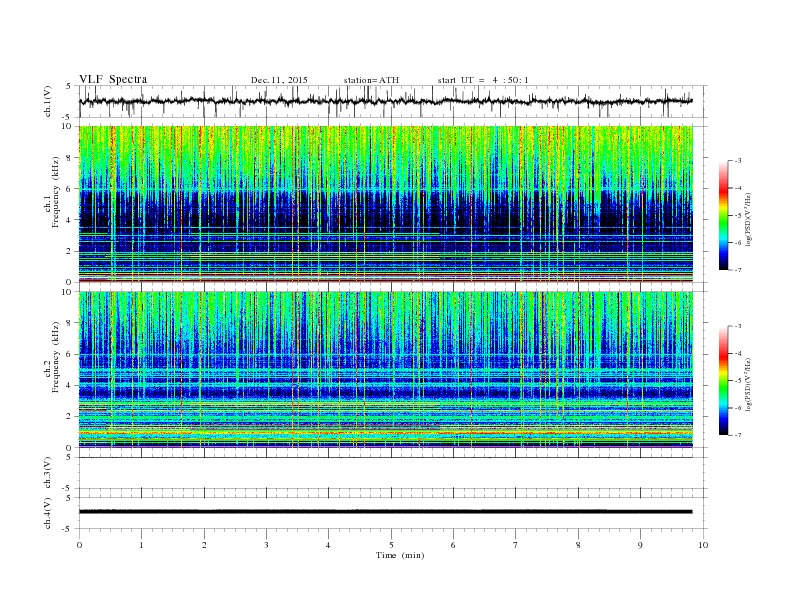The image size is (792, 612).
Task: Click time axis tick label '8'
Action: (x=578, y=545)
